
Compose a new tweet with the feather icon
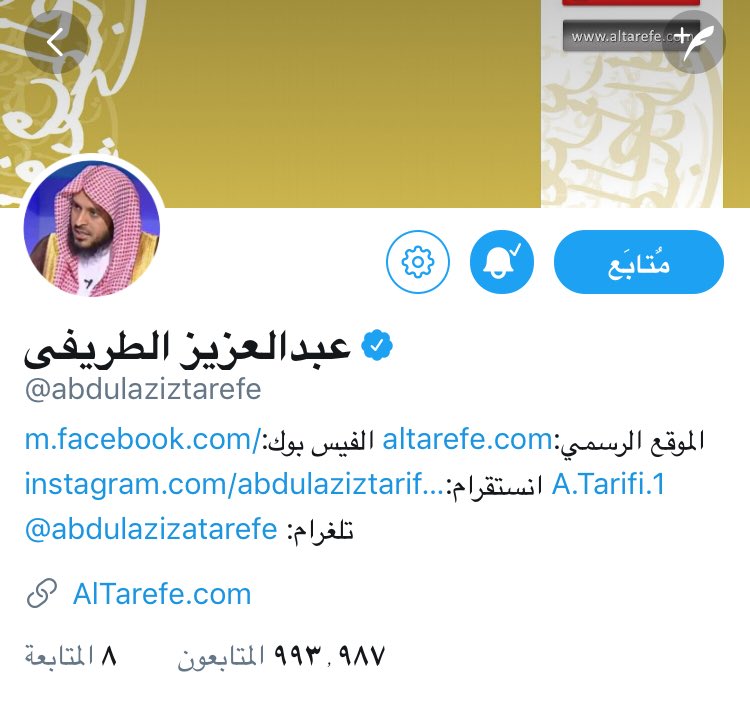pos(694,42)
